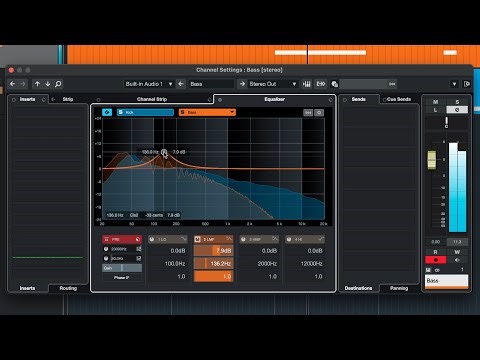Click the toolbar icon right of channel link
Screen dimensions: 480x360
[x=335, y=84]
